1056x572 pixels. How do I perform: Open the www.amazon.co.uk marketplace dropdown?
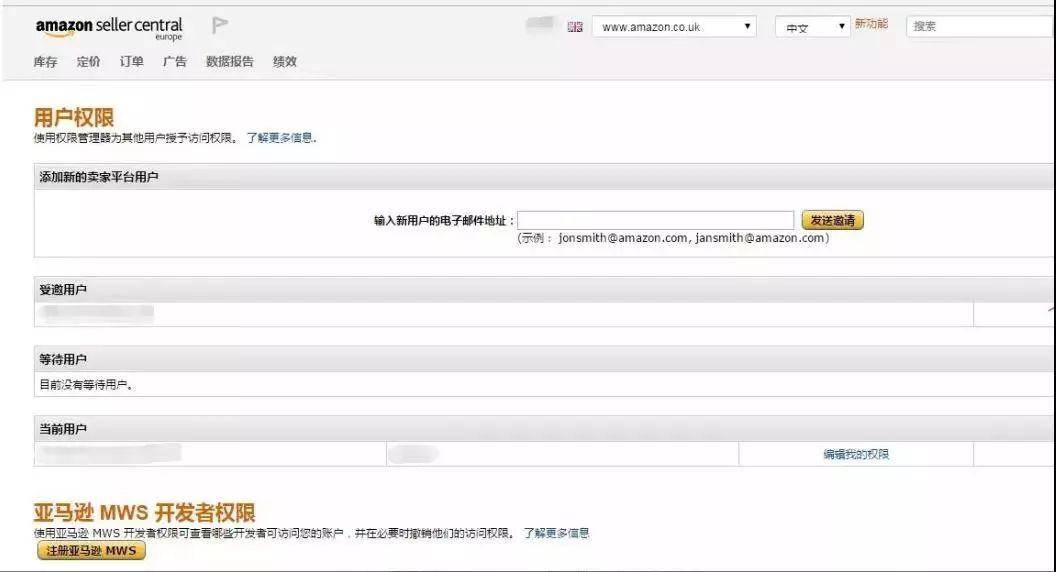pyautogui.click(x=674, y=27)
